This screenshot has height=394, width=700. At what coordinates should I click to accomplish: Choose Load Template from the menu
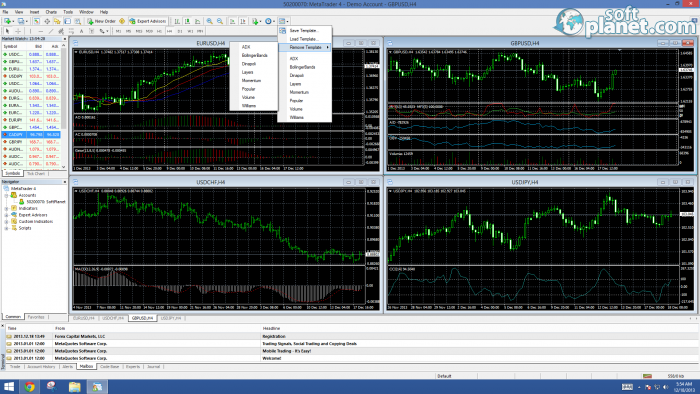tap(305, 39)
